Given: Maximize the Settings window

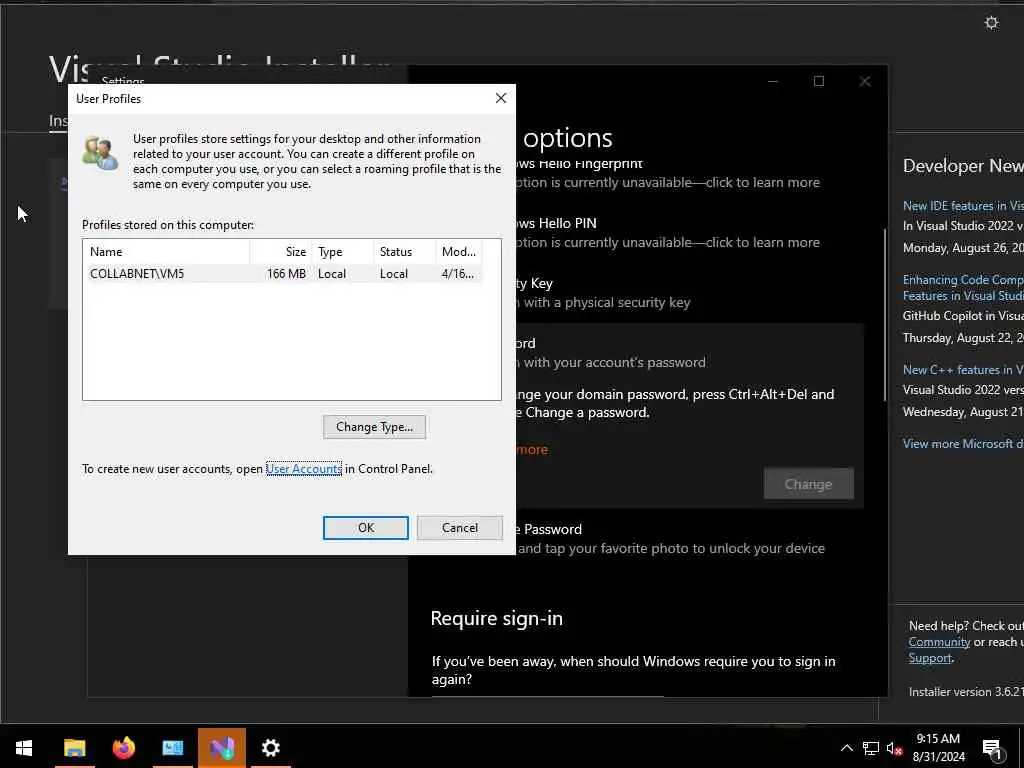Looking at the screenshot, I should [x=819, y=81].
